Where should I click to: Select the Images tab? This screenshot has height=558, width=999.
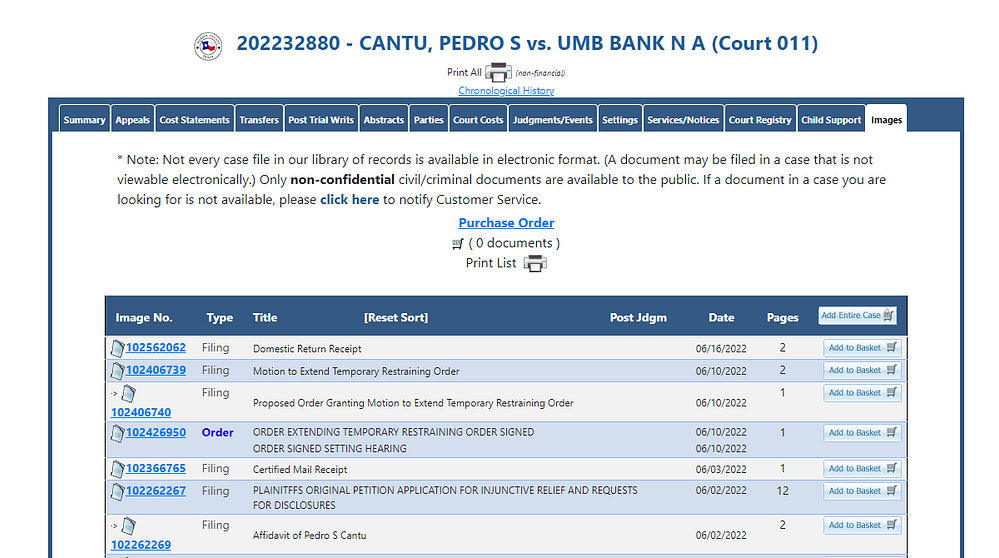(886, 119)
